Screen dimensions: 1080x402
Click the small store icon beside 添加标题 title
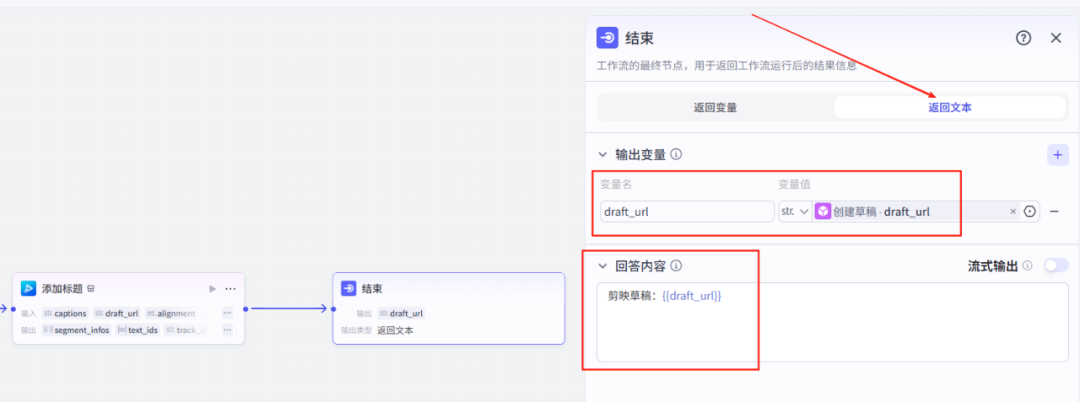[x=91, y=289]
